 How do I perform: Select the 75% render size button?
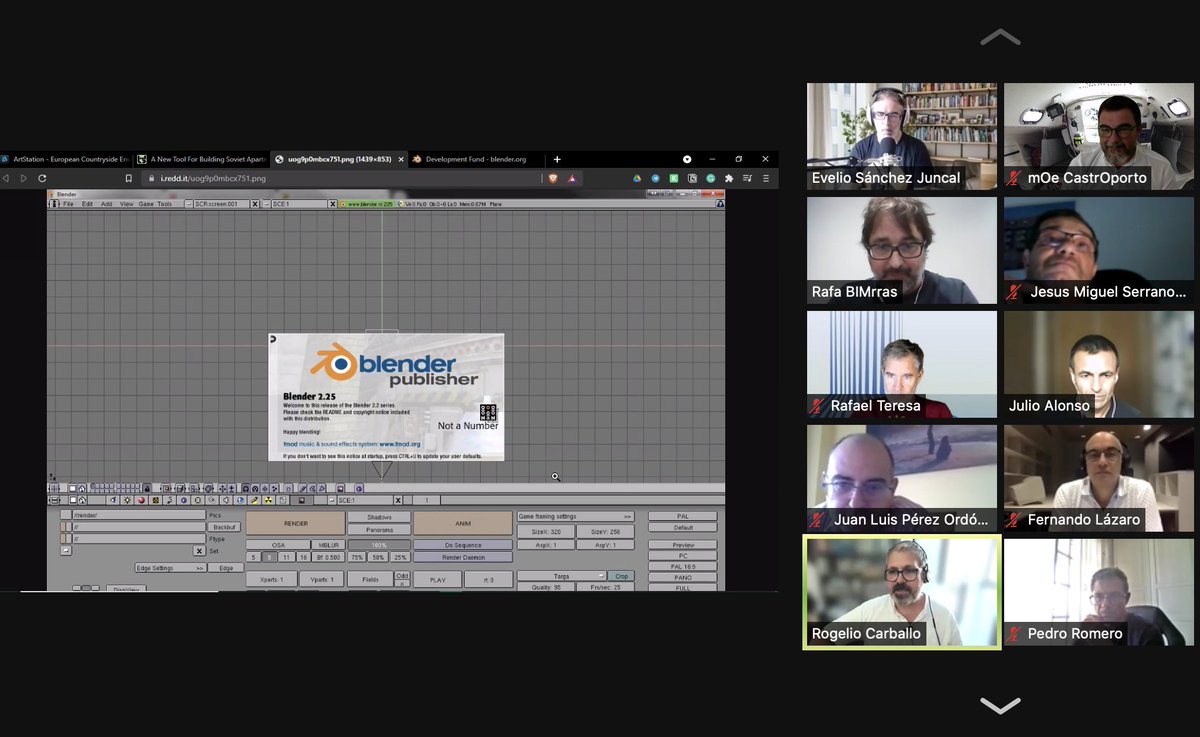pos(356,557)
